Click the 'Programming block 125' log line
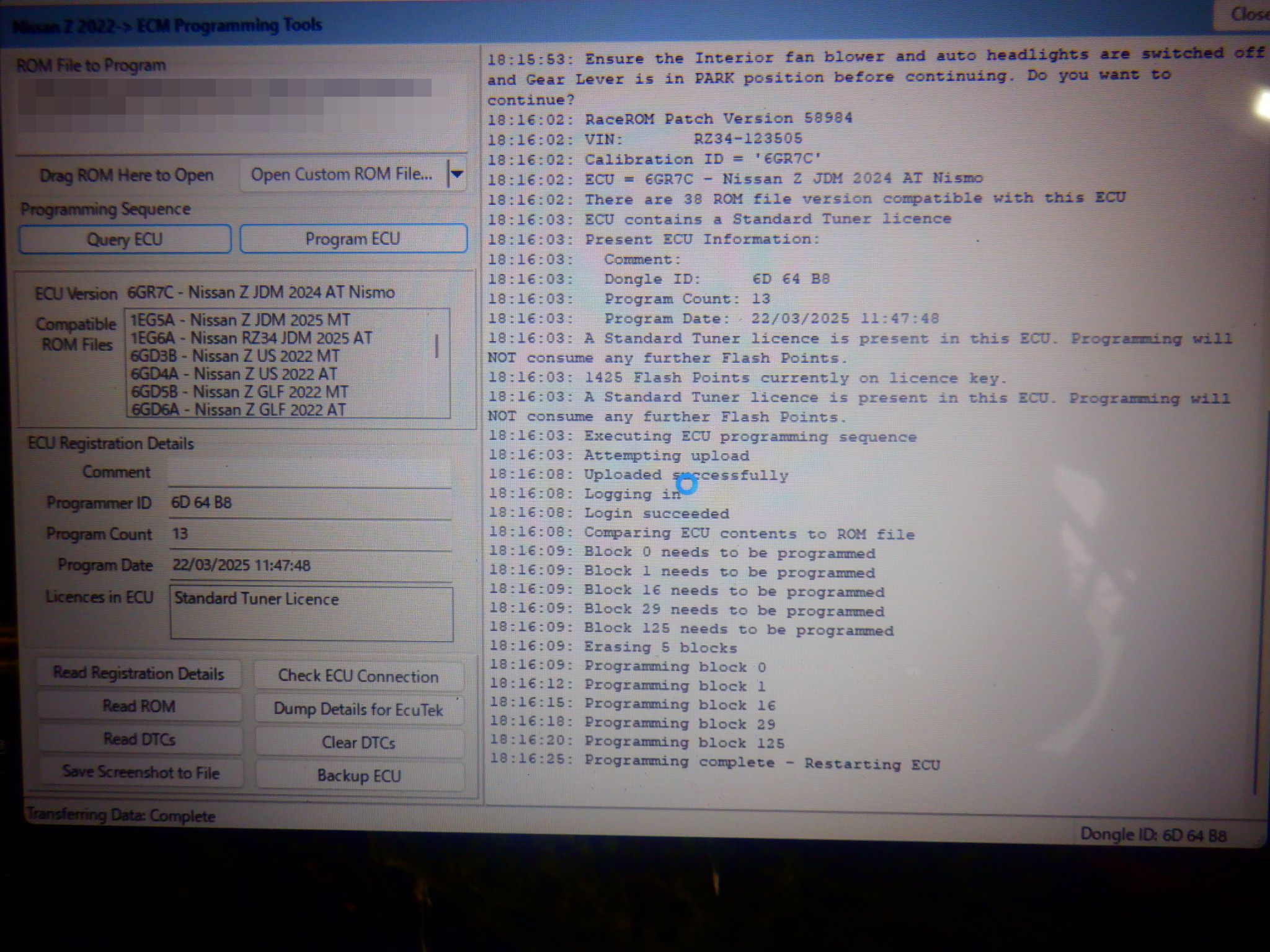1270x952 pixels. coord(637,742)
